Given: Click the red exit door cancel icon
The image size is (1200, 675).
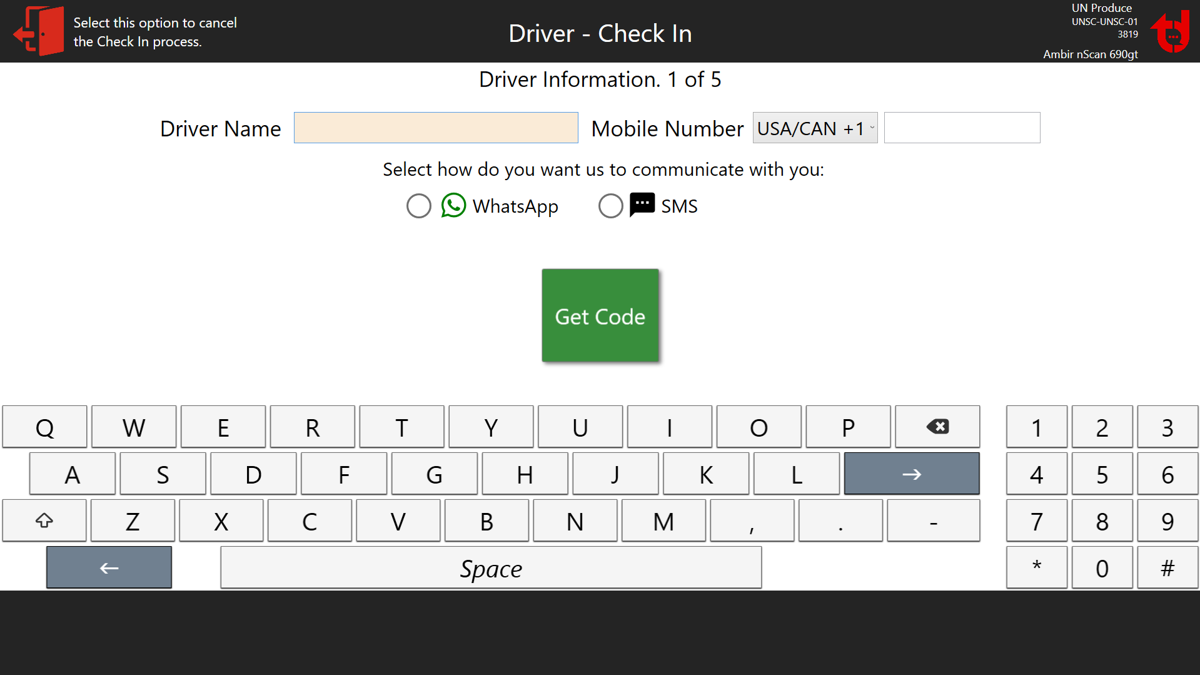Looking at the screenshot, I should pos(38,31).
